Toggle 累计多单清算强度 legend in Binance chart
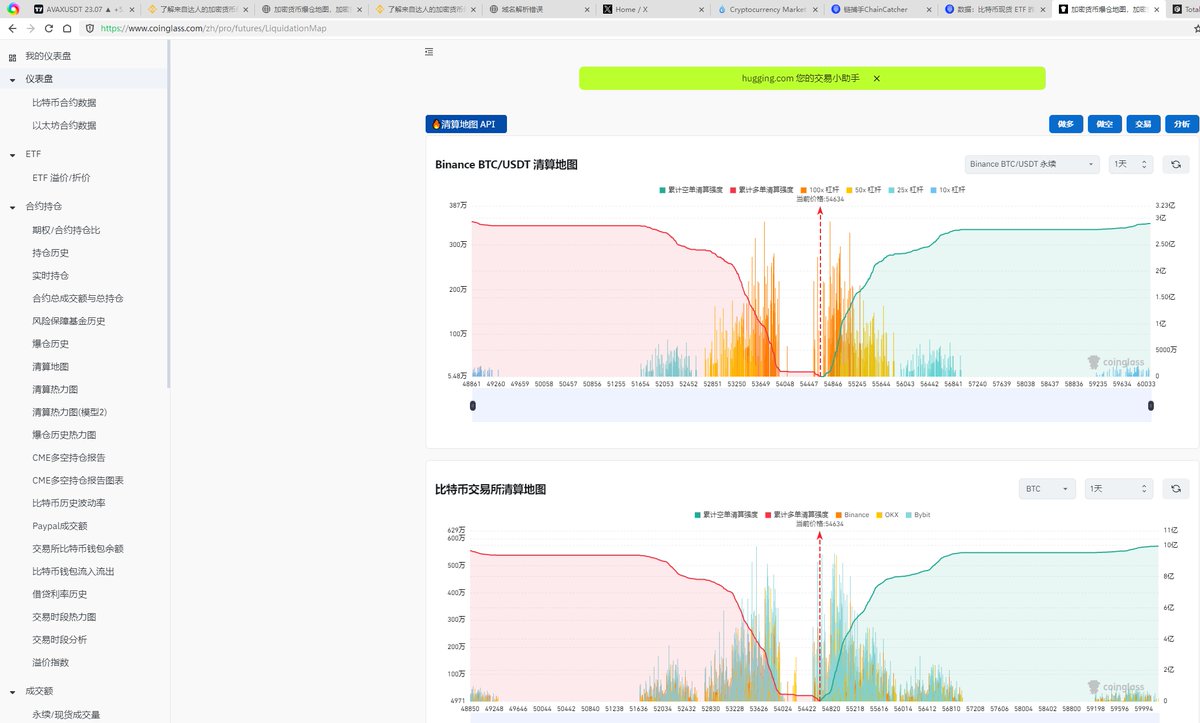This screenshot has width=1200, height=723. (x=764, y=190)
